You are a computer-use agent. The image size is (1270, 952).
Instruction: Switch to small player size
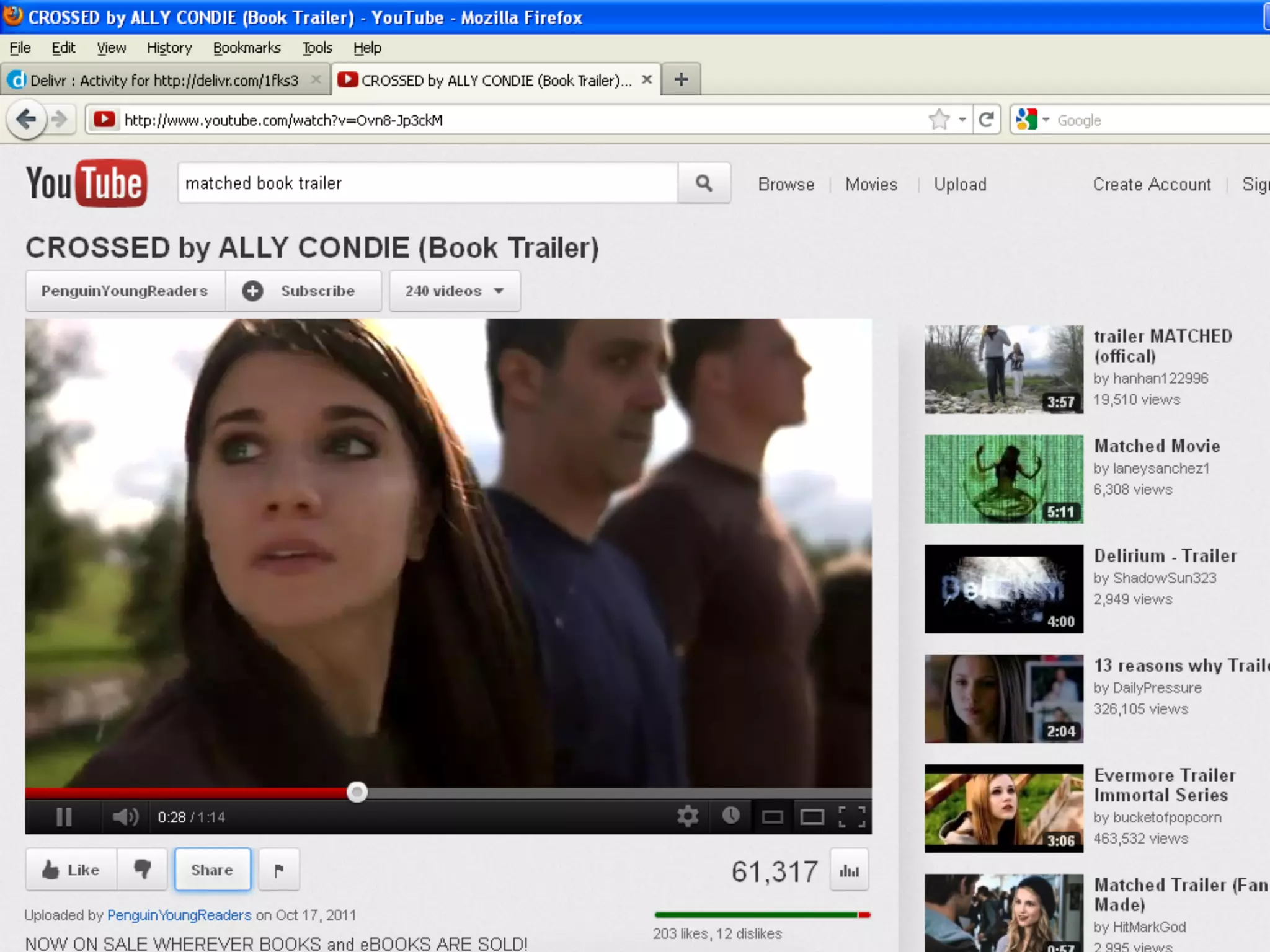point(772,818)
